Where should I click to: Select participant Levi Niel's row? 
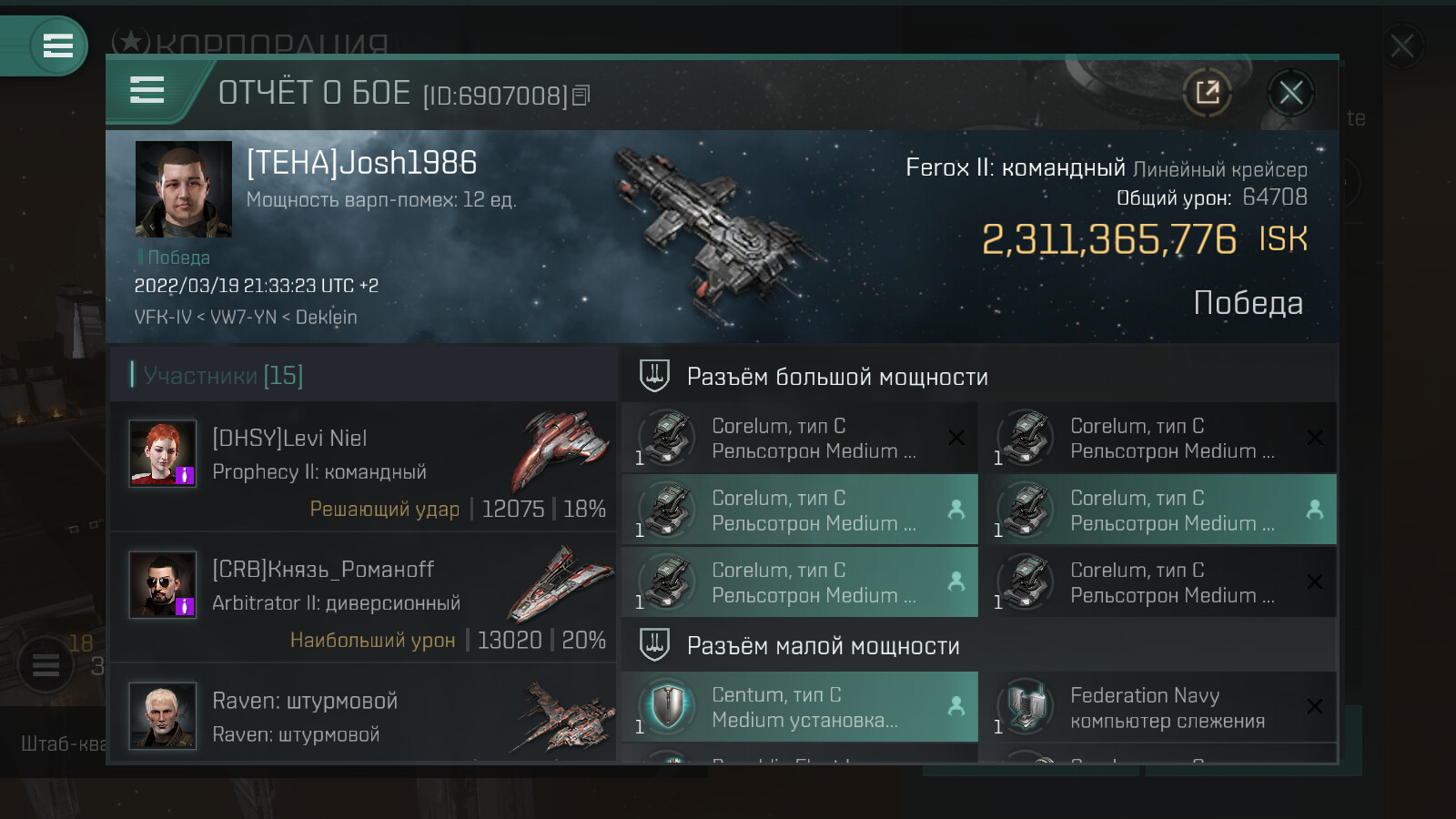(x=363, y=467)
